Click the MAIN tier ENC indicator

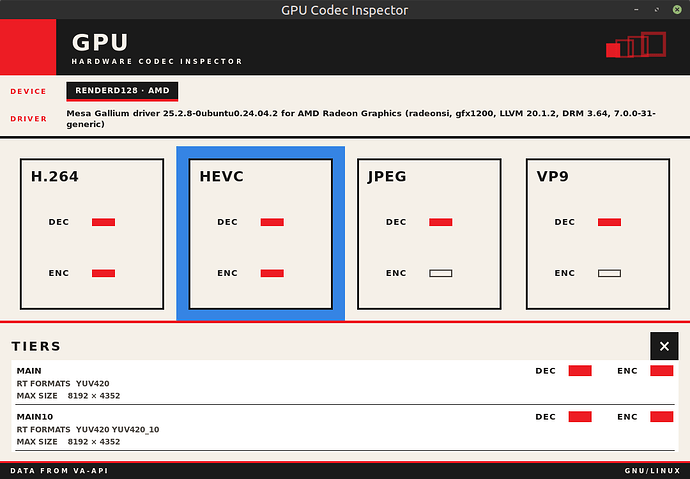tap(662, 371)
